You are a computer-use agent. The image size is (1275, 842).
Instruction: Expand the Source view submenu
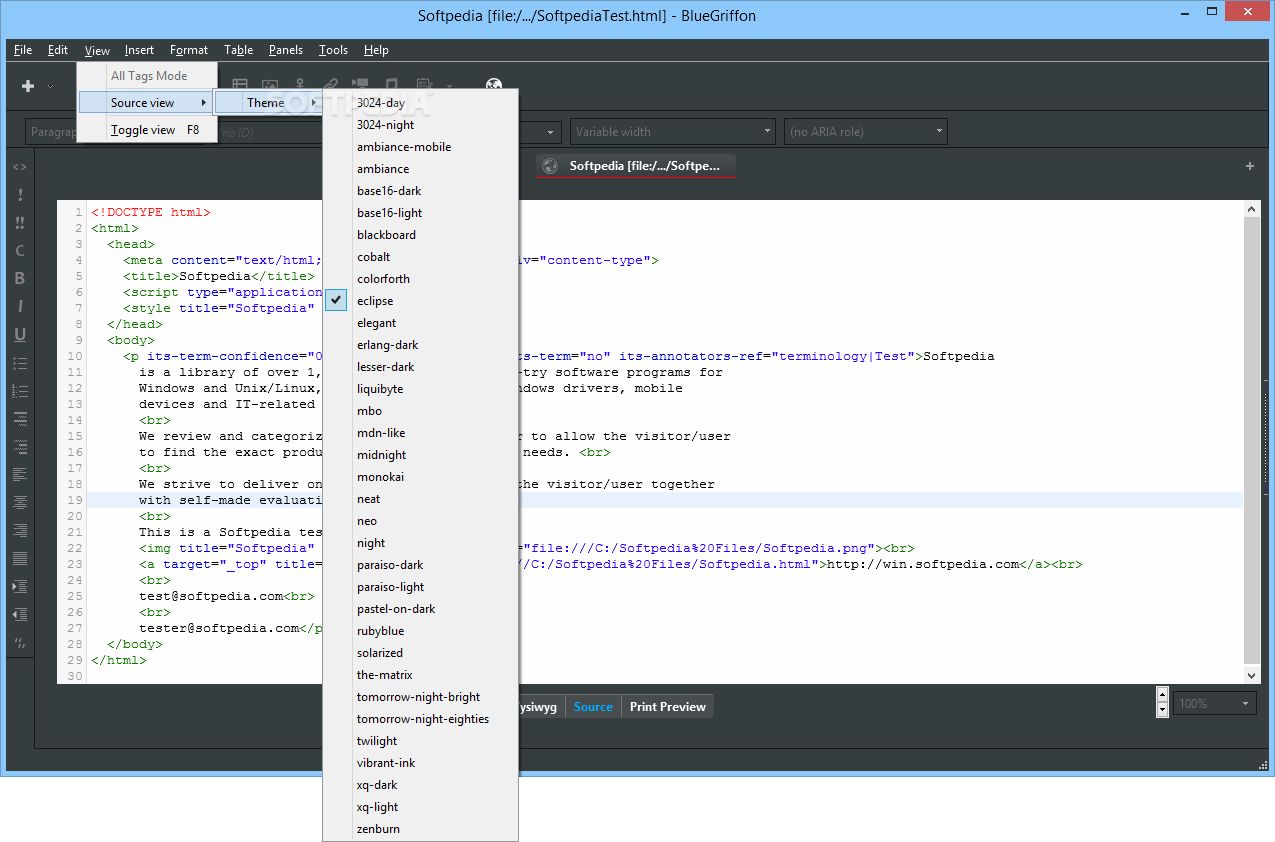pos(147,103)
